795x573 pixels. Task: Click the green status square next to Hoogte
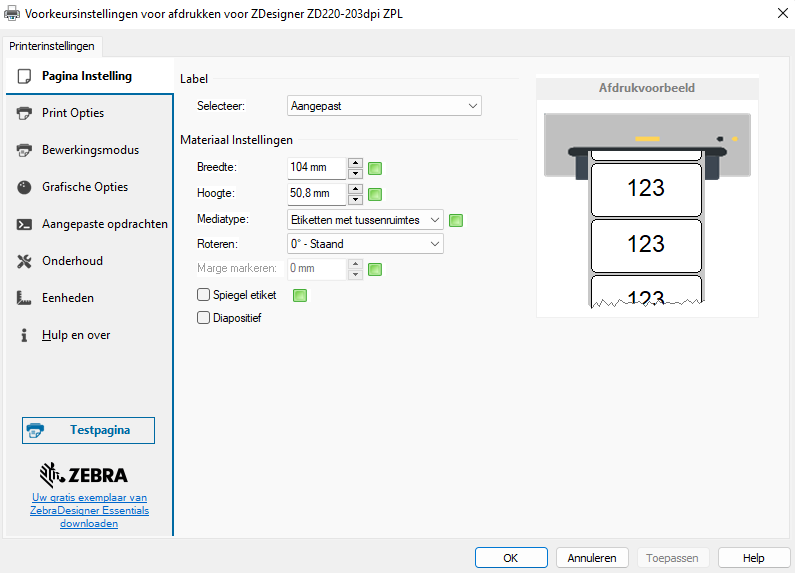tap(375, 194)
